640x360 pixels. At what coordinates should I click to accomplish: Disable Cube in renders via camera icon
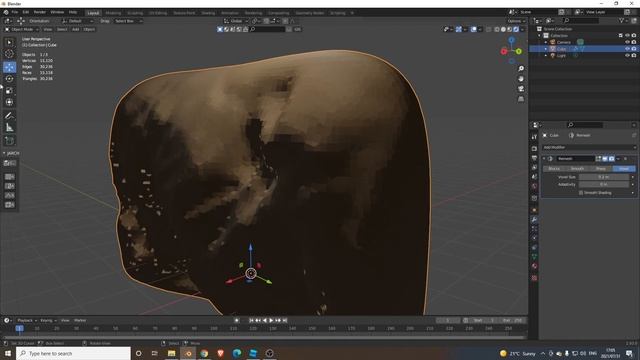click(634, 49)
